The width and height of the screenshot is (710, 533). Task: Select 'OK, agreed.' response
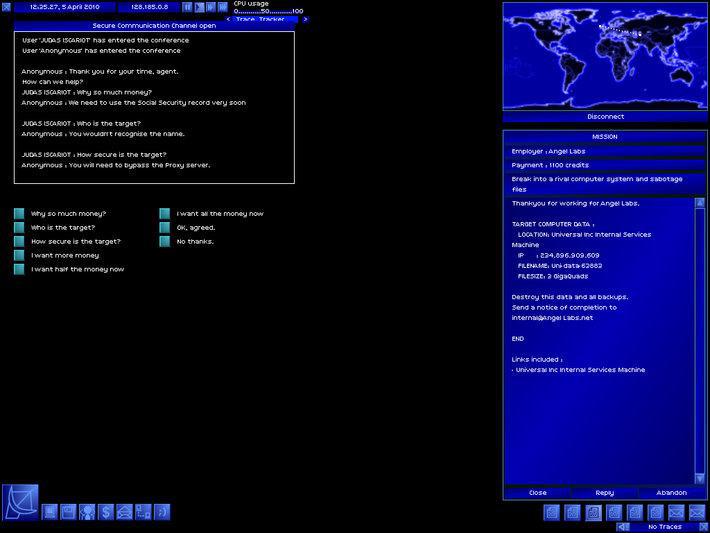[x=165, y=228]
